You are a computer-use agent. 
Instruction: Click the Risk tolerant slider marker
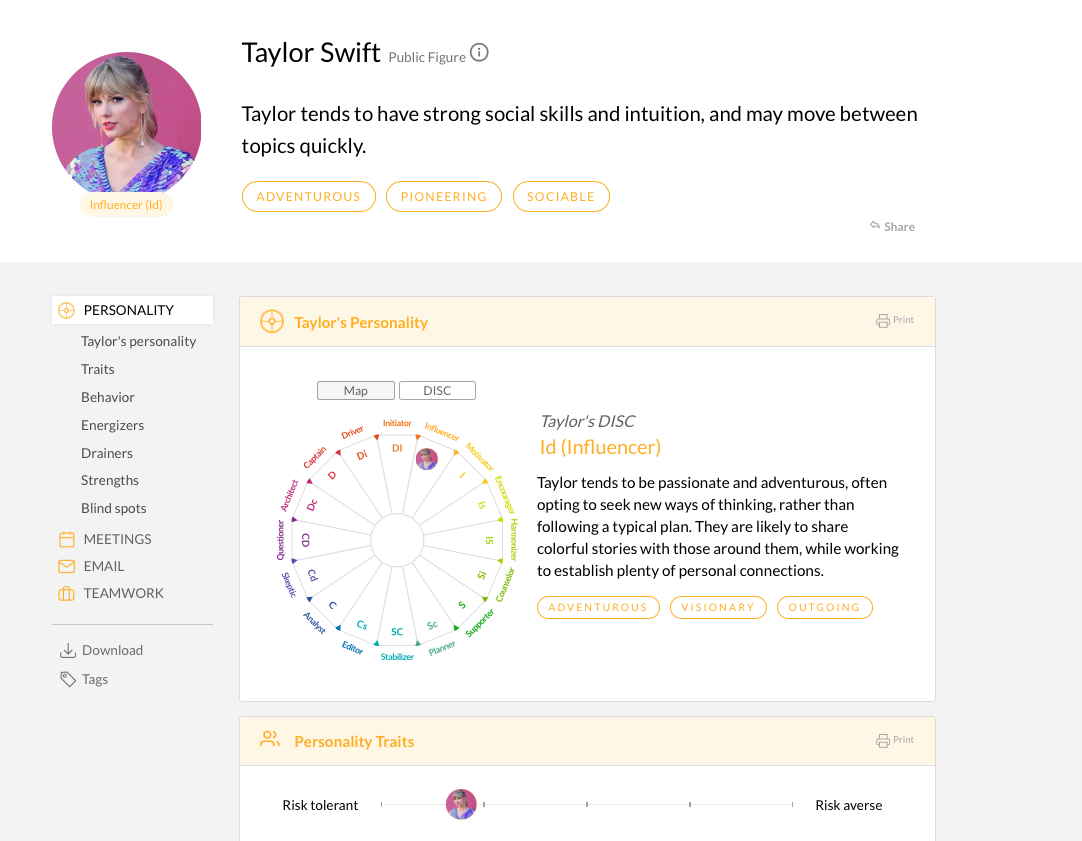click(x=461, y=804)
